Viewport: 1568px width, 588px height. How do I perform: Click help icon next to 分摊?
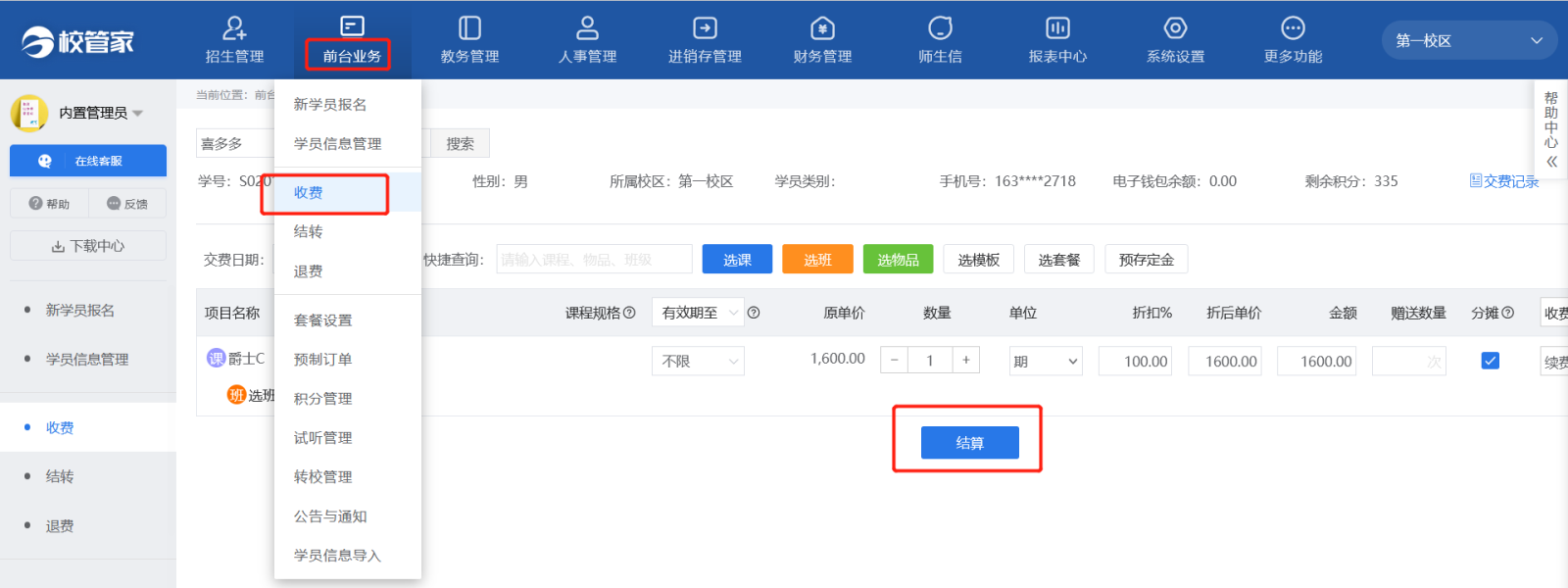1507,313
